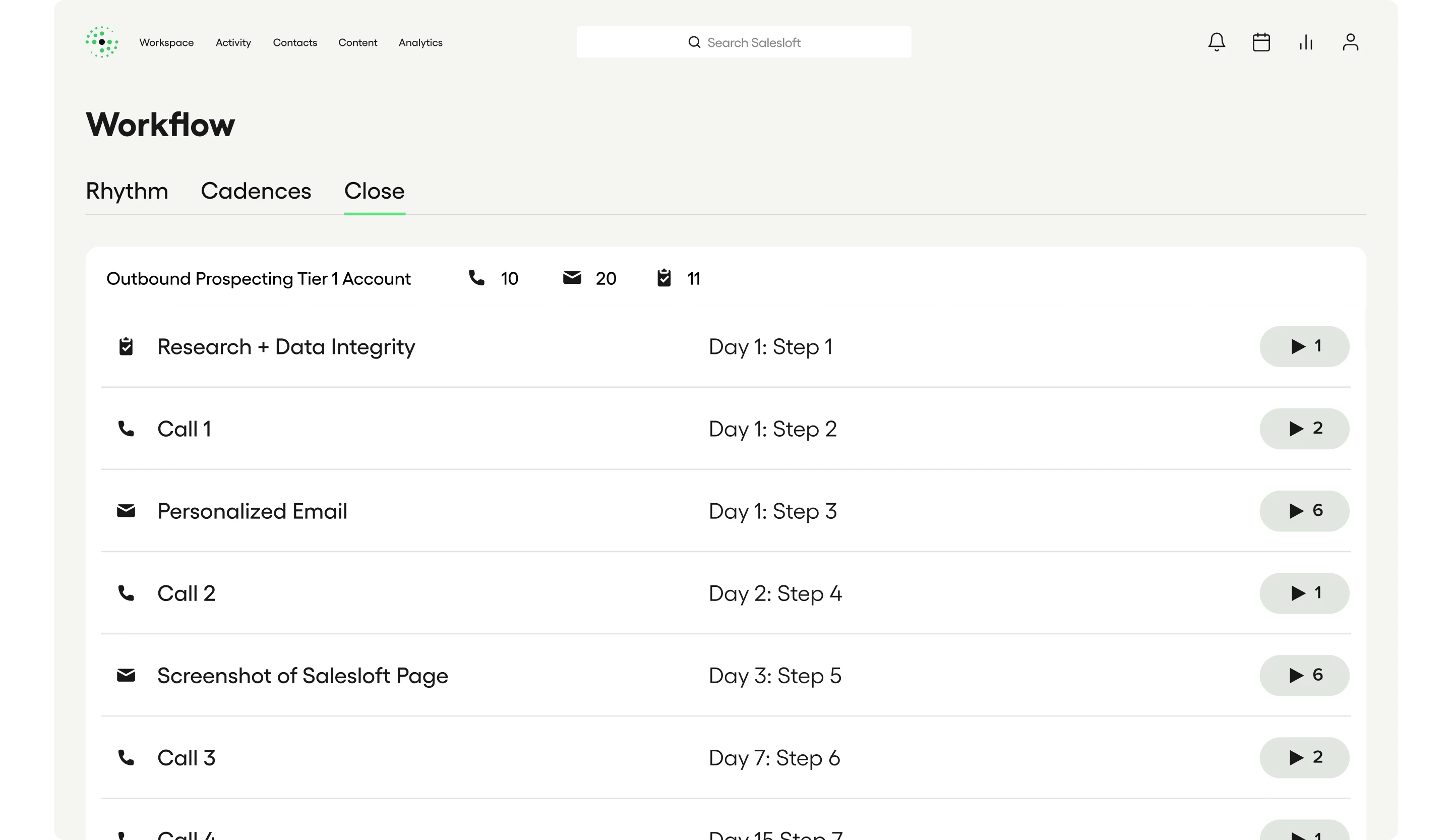Click the Outbound Prospecting Tier 1 Account title
1452x840 pixels.
[259, 279]
